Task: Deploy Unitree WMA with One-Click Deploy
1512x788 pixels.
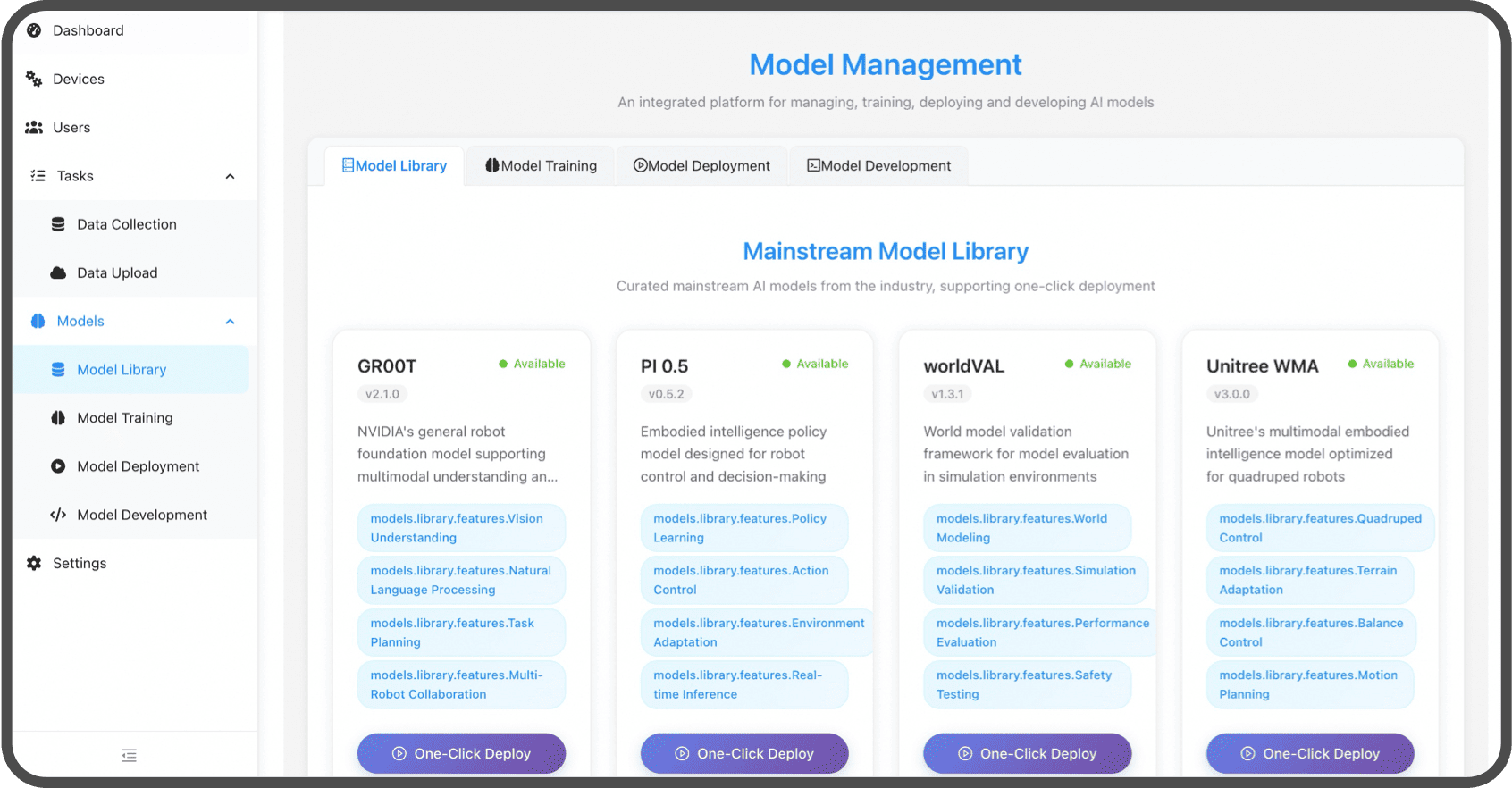Action: (x=1310, y=753)
